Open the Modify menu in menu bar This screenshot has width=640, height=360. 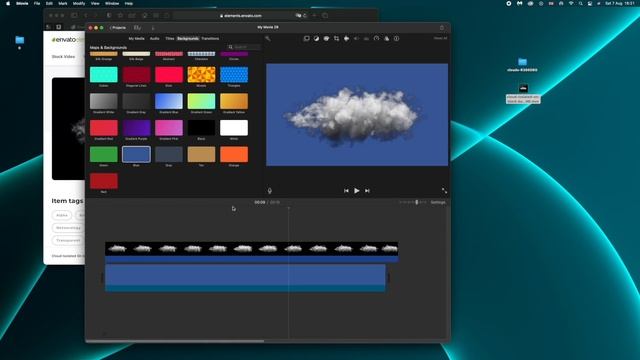[79, 3]
